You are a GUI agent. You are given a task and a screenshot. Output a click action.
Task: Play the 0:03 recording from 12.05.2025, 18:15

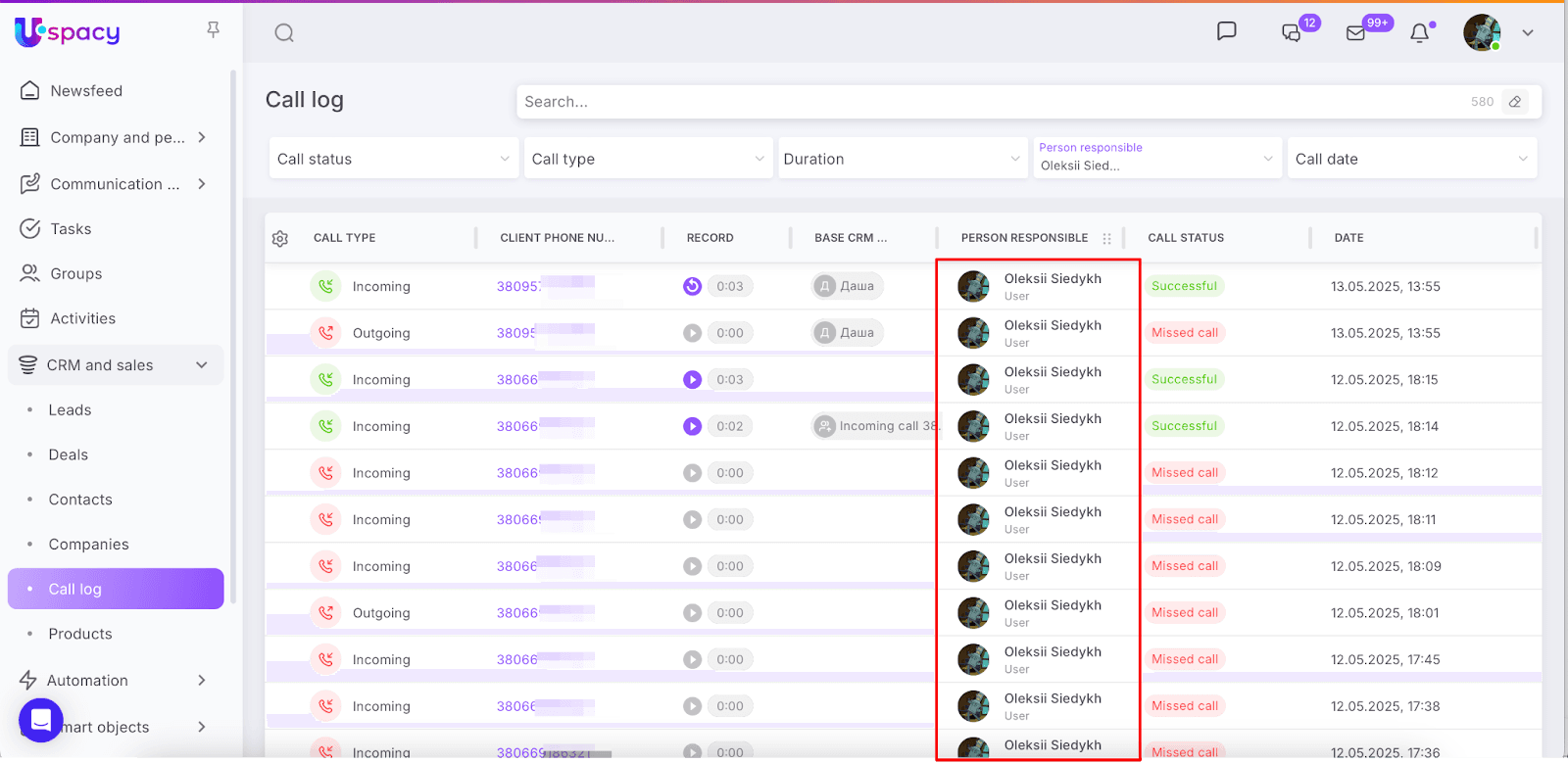[x=693, y=380]
